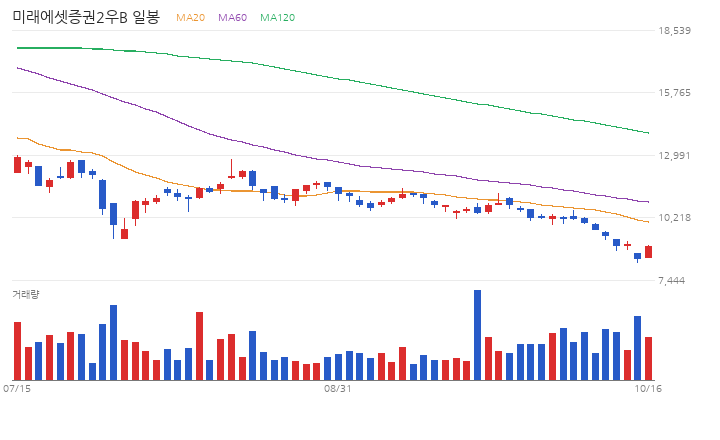Click the 7,444 price axis label
The image size is (720, 440).
click(671, 281)
